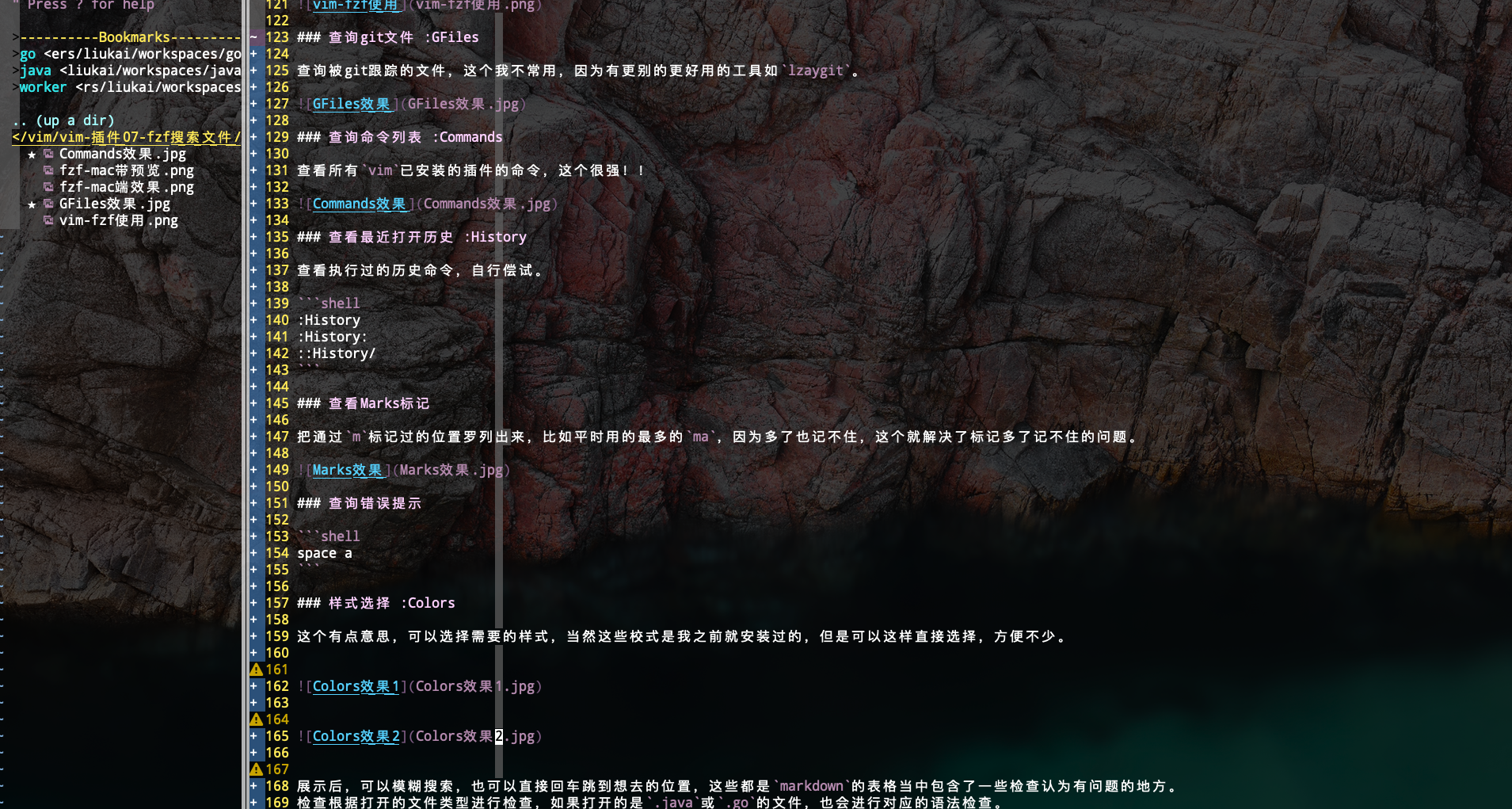This screenshot has height=809, width=1512.
Task: Click the 'lzaygit' inline code on line 125
Action: pos(816,71)
